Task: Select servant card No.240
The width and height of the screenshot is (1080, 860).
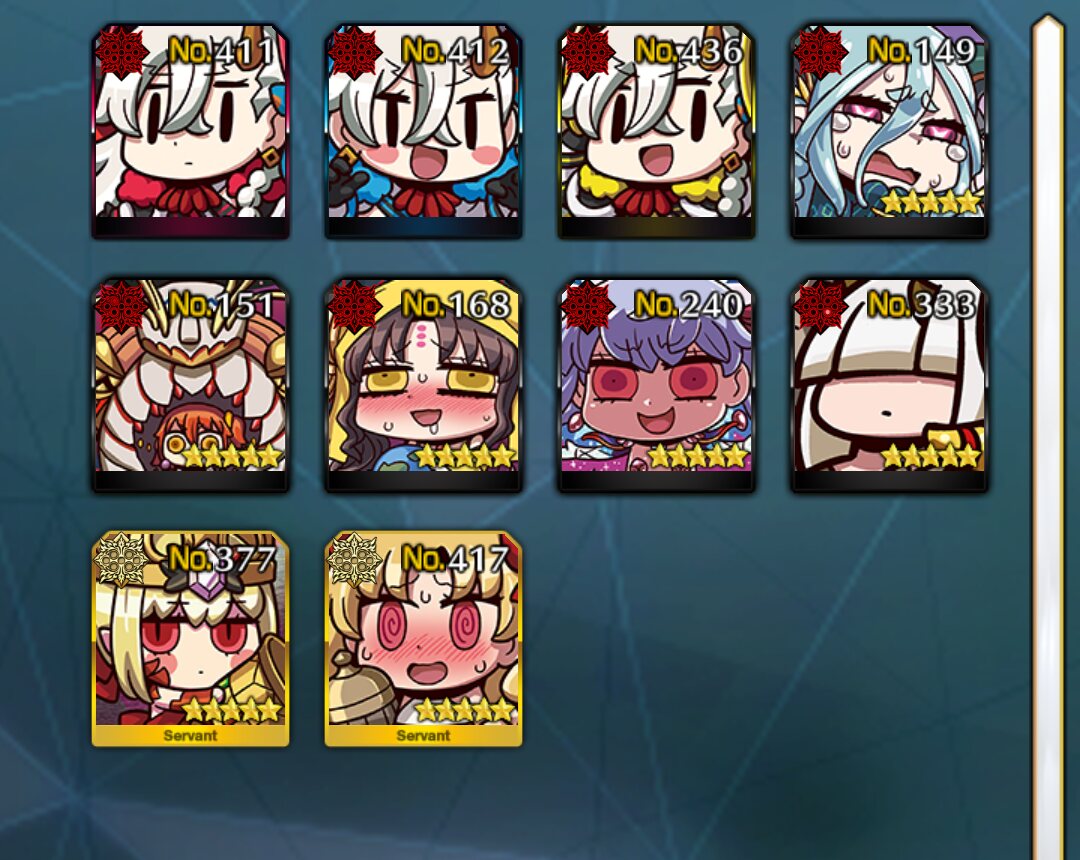Action: [x=656, y=386]
